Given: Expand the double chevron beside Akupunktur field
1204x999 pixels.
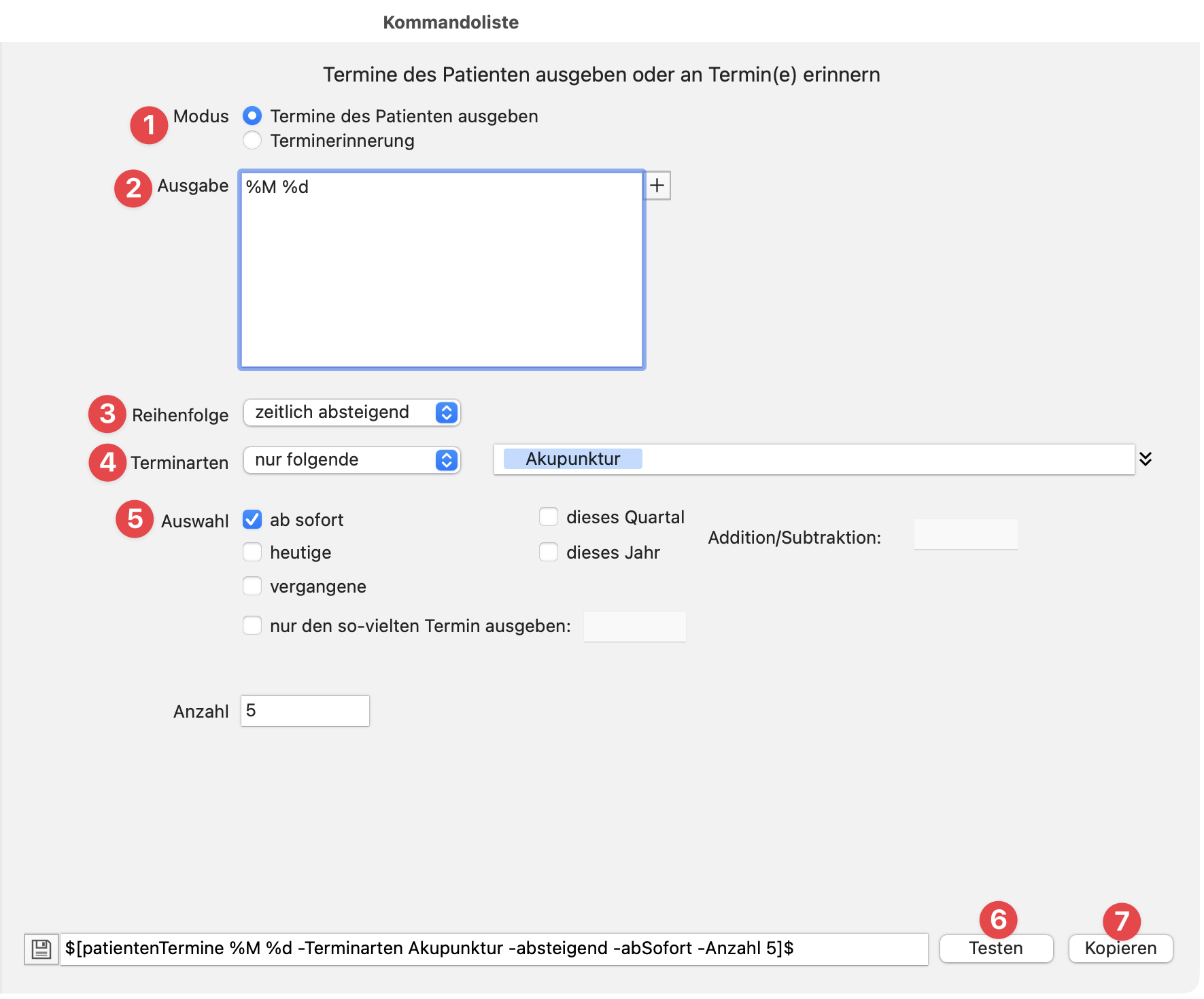Looking at the screenshot, I should click(1146, 459).
